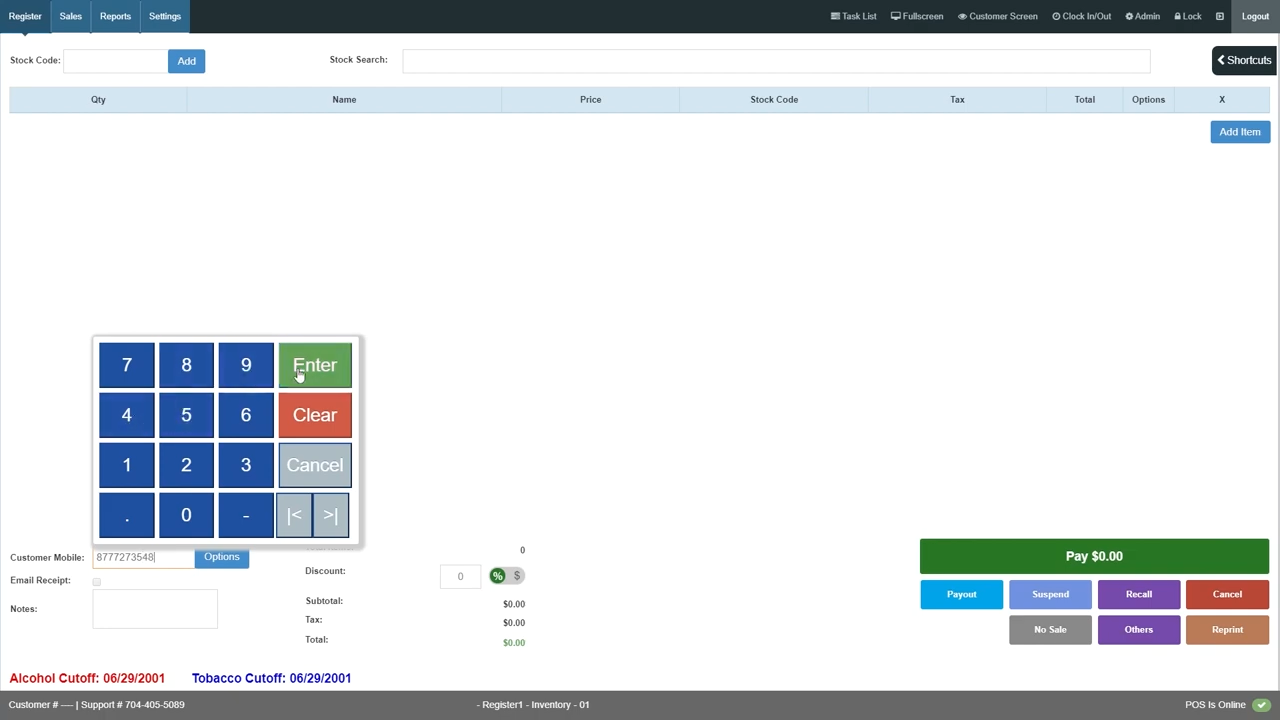Select percent discount mode
This screenshot has height=720, width=1280.
coord(497,576)
